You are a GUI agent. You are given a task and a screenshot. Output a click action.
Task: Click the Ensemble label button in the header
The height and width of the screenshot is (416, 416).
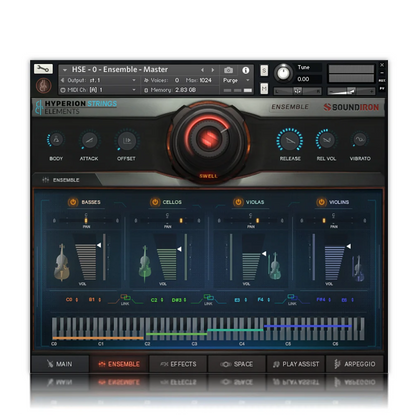[290, 107]
